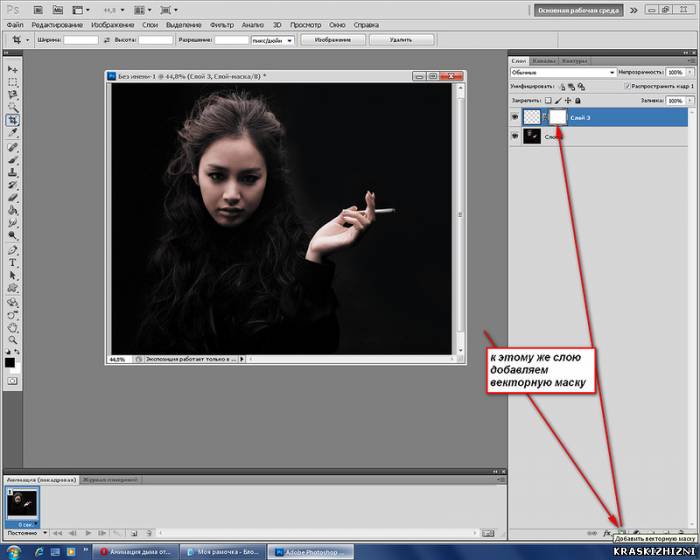Select animation frame 1 thumbnail

point(22,504)
